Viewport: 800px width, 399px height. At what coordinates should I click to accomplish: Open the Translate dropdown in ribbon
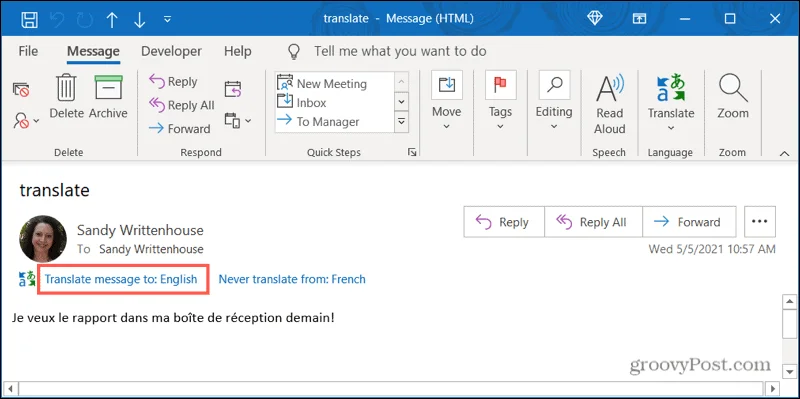671,102
